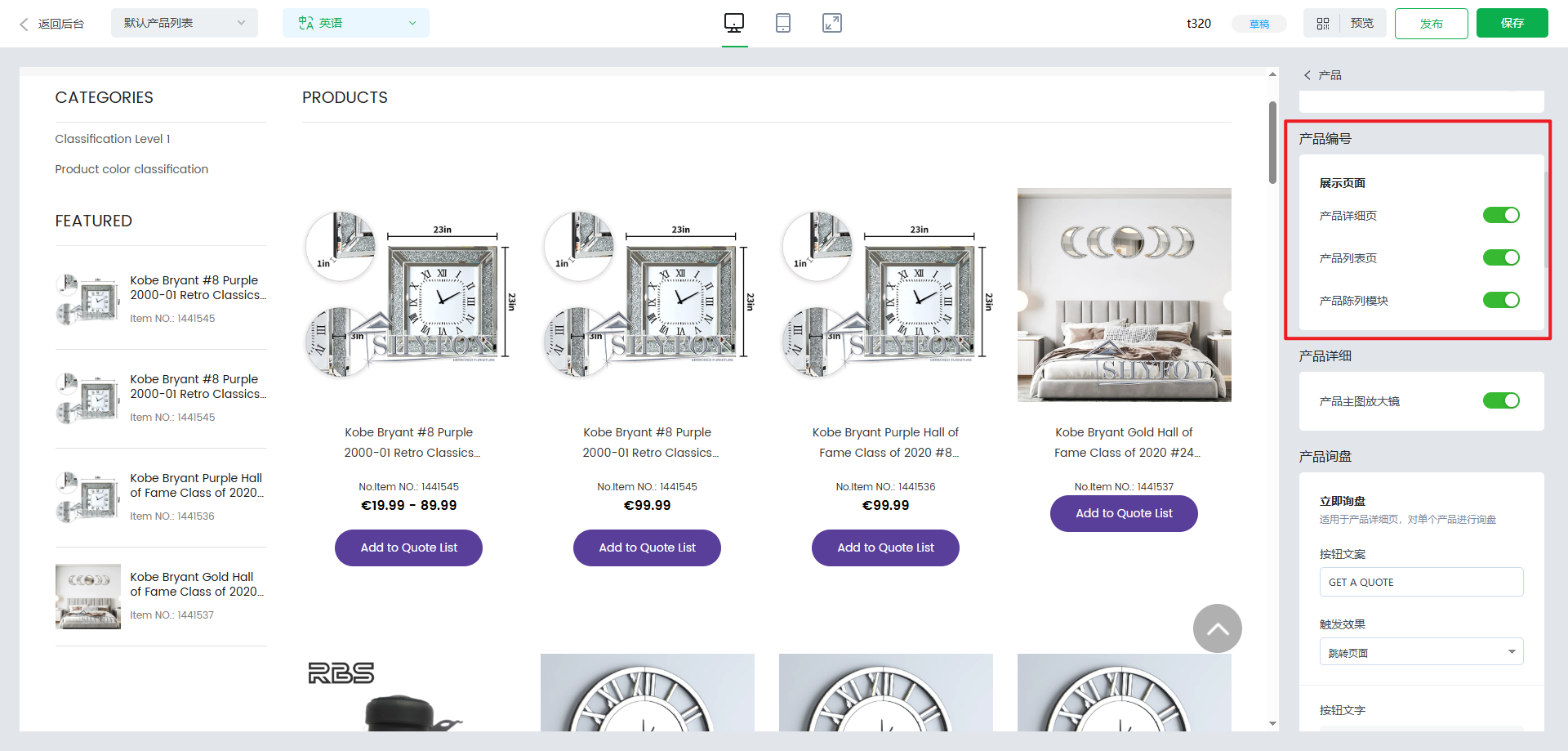Viewport: 1568px width, 751px height.
Task: Click the scroll-to-top round arrow button
Action: (x=1217, y=628)
